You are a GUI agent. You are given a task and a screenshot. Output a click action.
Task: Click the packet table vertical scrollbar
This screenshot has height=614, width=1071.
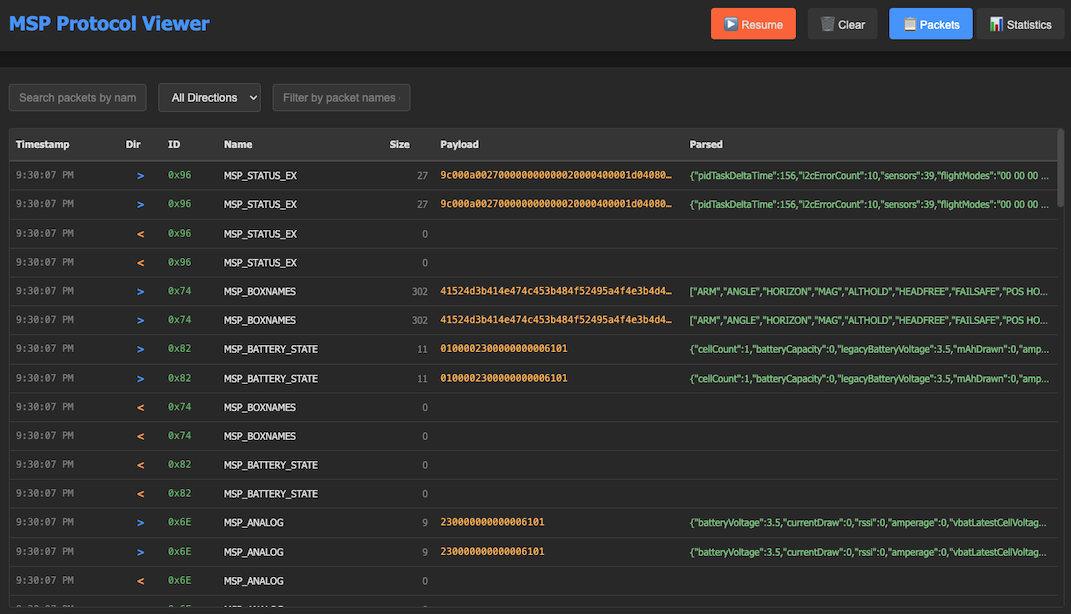click(1060, 167)
